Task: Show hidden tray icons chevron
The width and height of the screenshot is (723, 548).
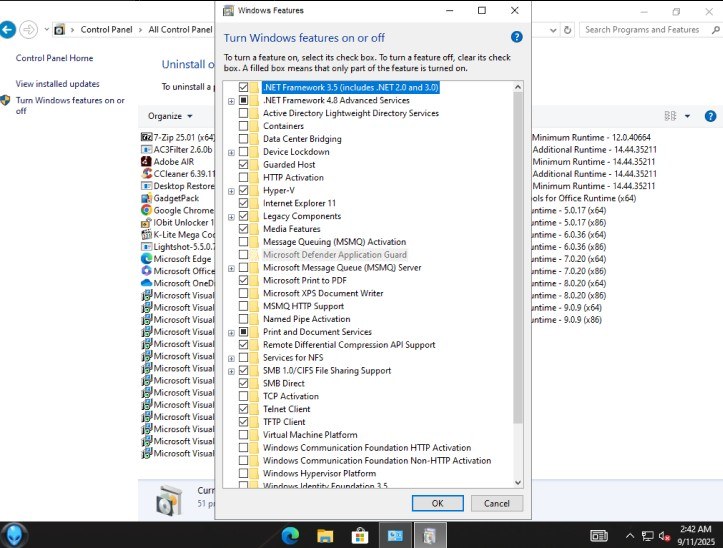Action: tap(629, 536)
